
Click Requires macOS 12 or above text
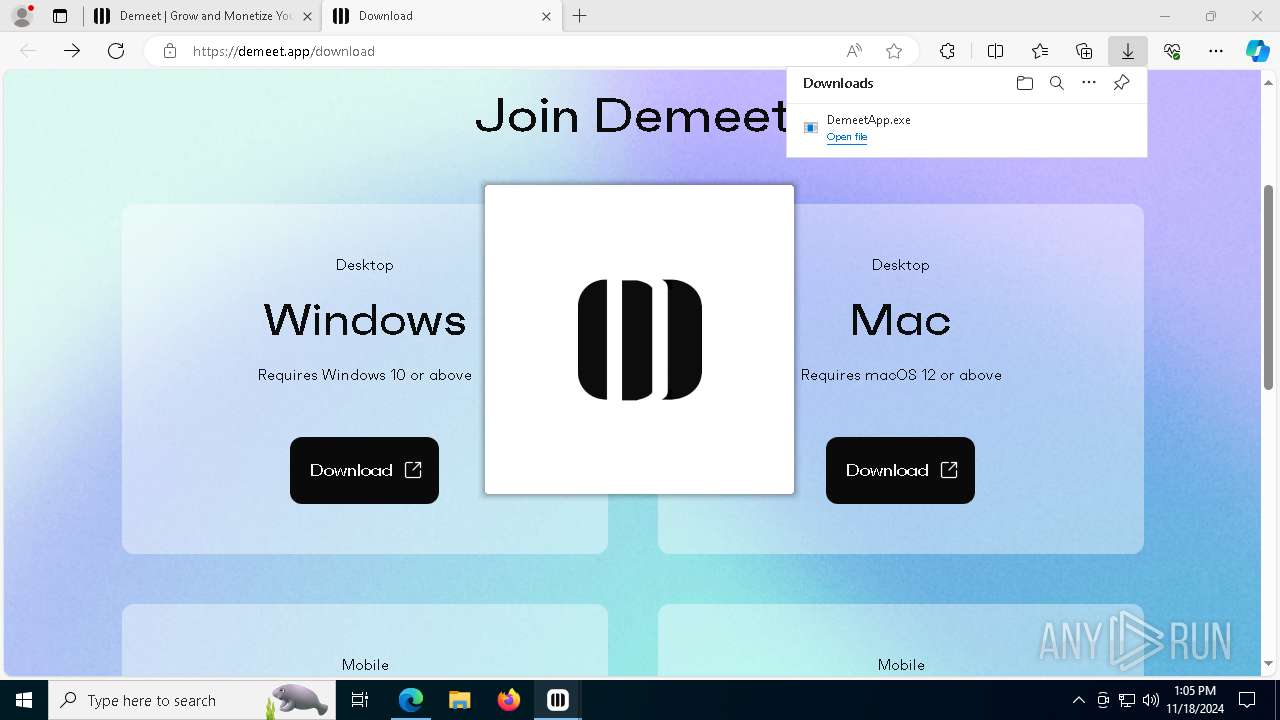pos(901,375)
